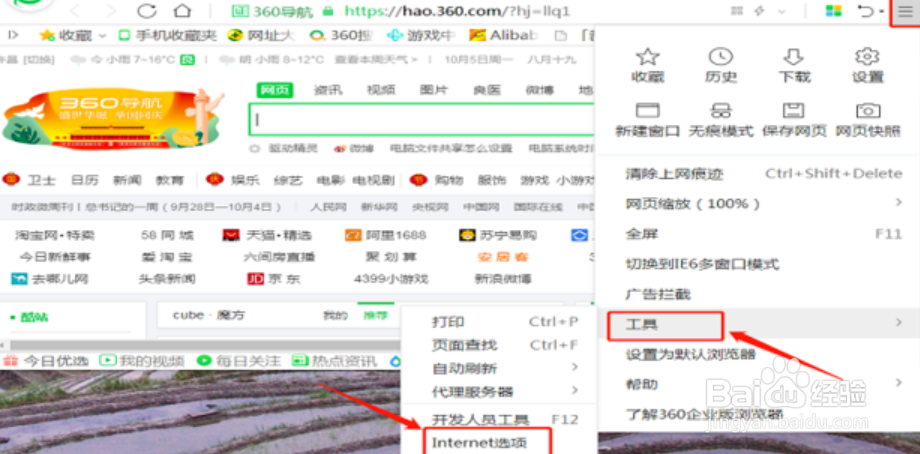Open the 淘宝网·特卖 link
920x454 pixels.
(55, 235)
